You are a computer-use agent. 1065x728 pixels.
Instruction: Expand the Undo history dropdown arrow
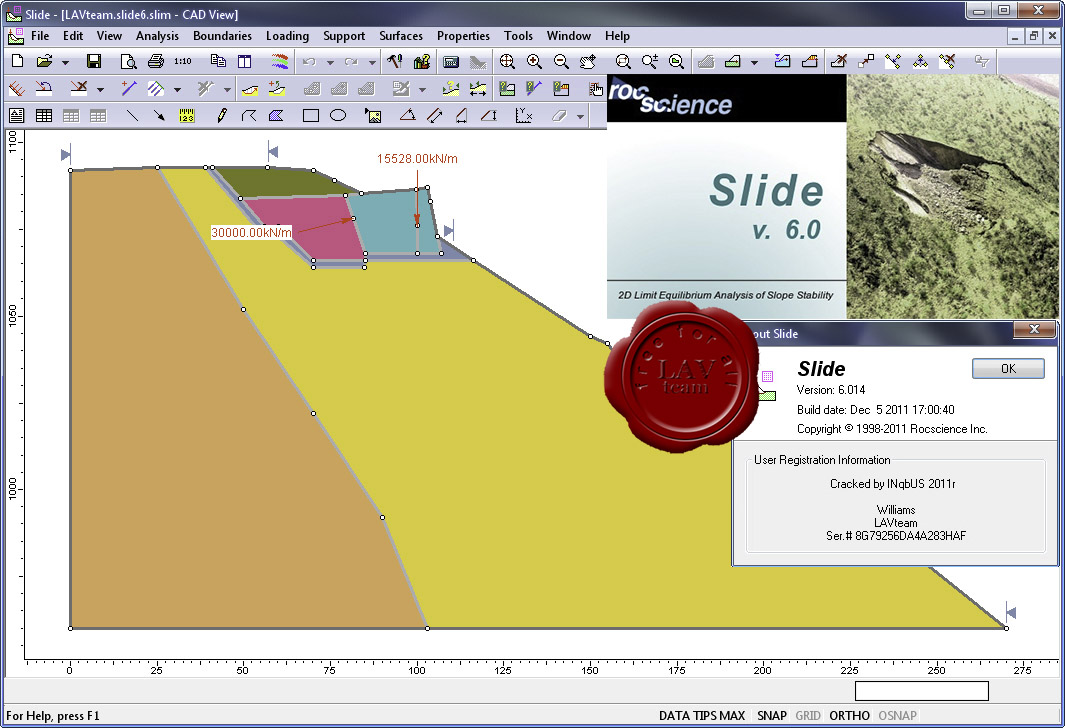[330, 62]
